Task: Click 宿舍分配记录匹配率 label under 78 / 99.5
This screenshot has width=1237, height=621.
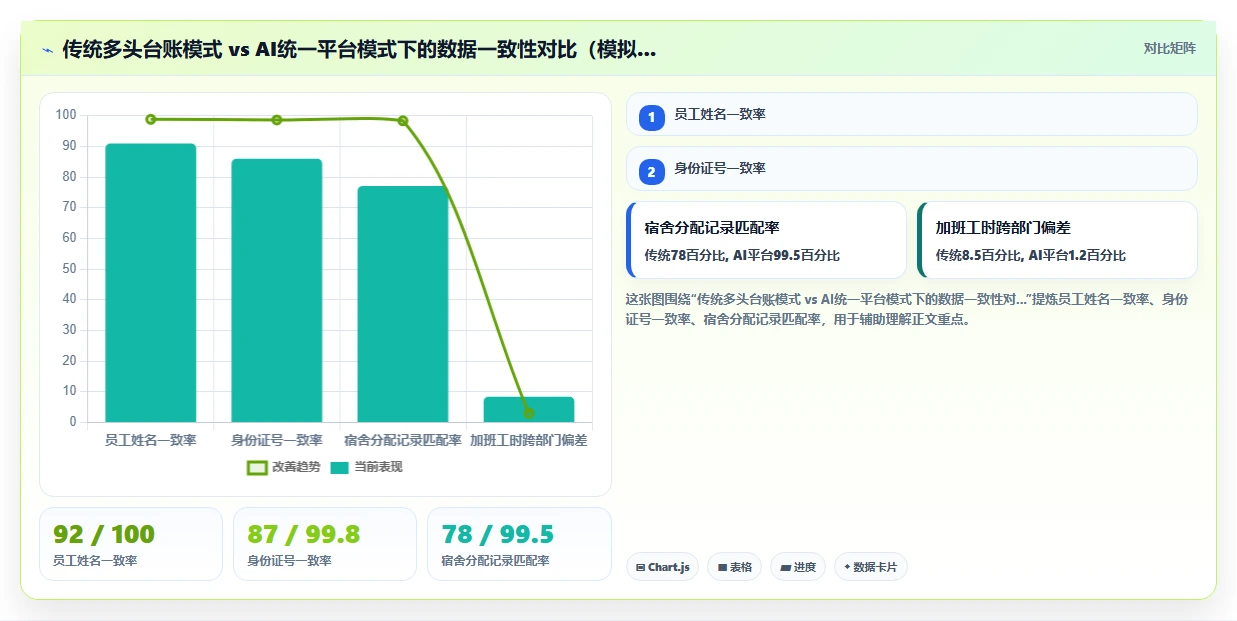Action: (x=495, y=561)
